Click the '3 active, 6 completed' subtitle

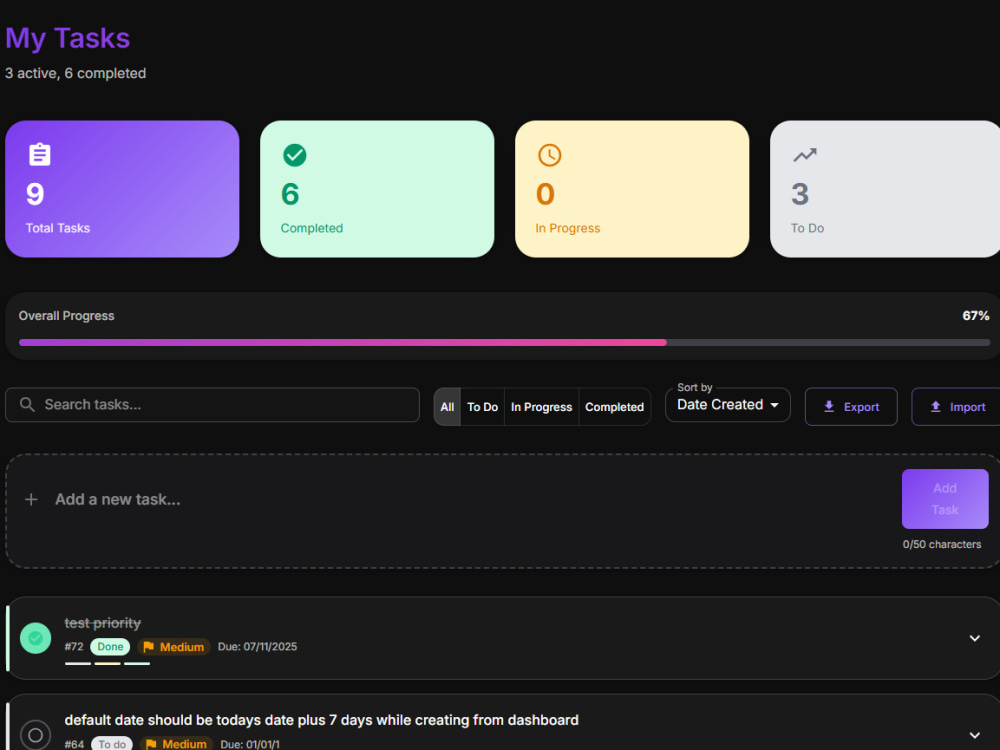(75, 73)
